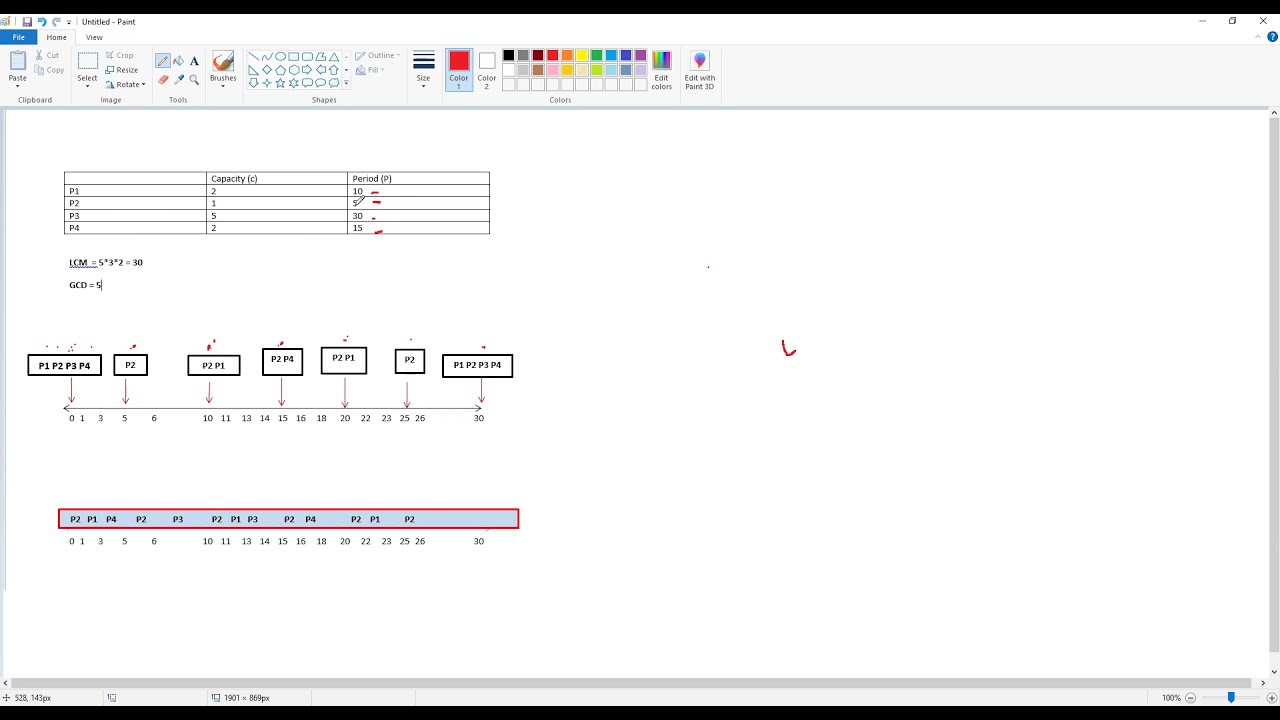This screenshot has width=1280, height=720.
Task: Pick the black color swatch
Action: (508, 56)
